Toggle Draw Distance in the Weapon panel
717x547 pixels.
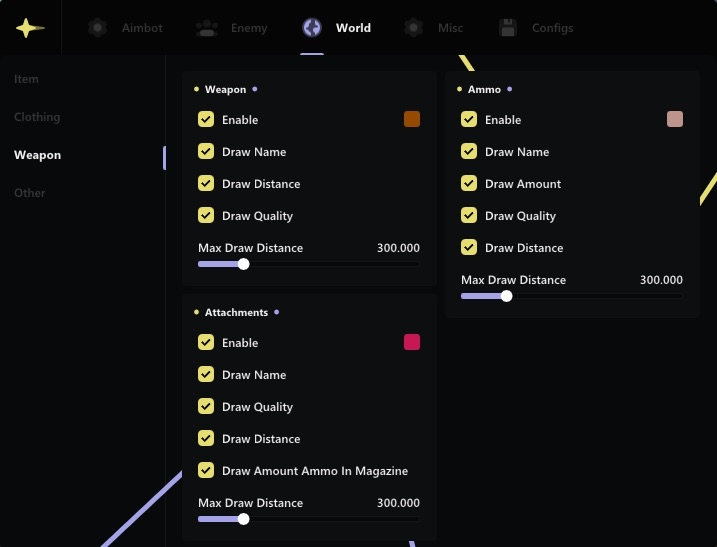[206, 184]
